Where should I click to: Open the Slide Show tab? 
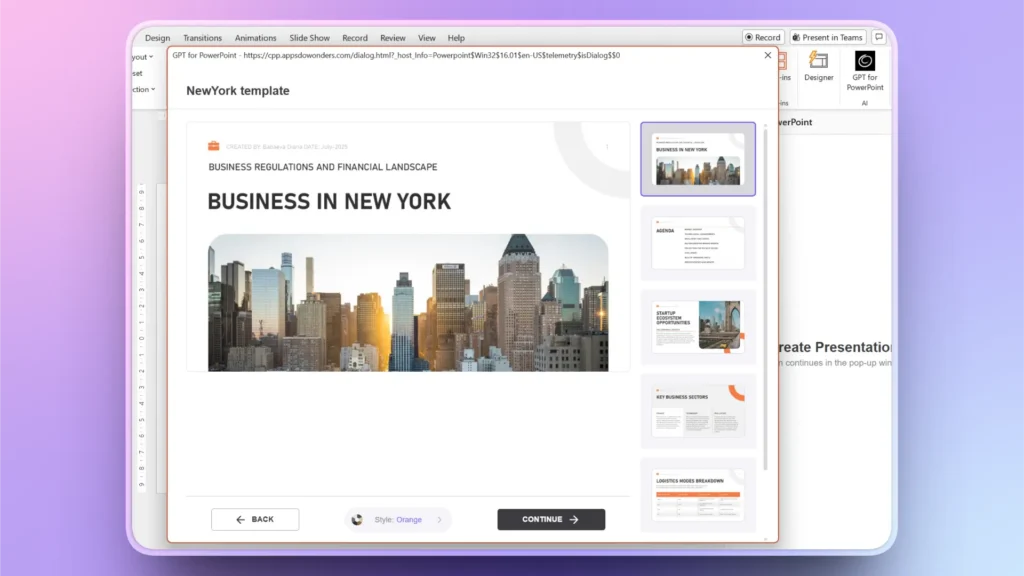(310, 38)
